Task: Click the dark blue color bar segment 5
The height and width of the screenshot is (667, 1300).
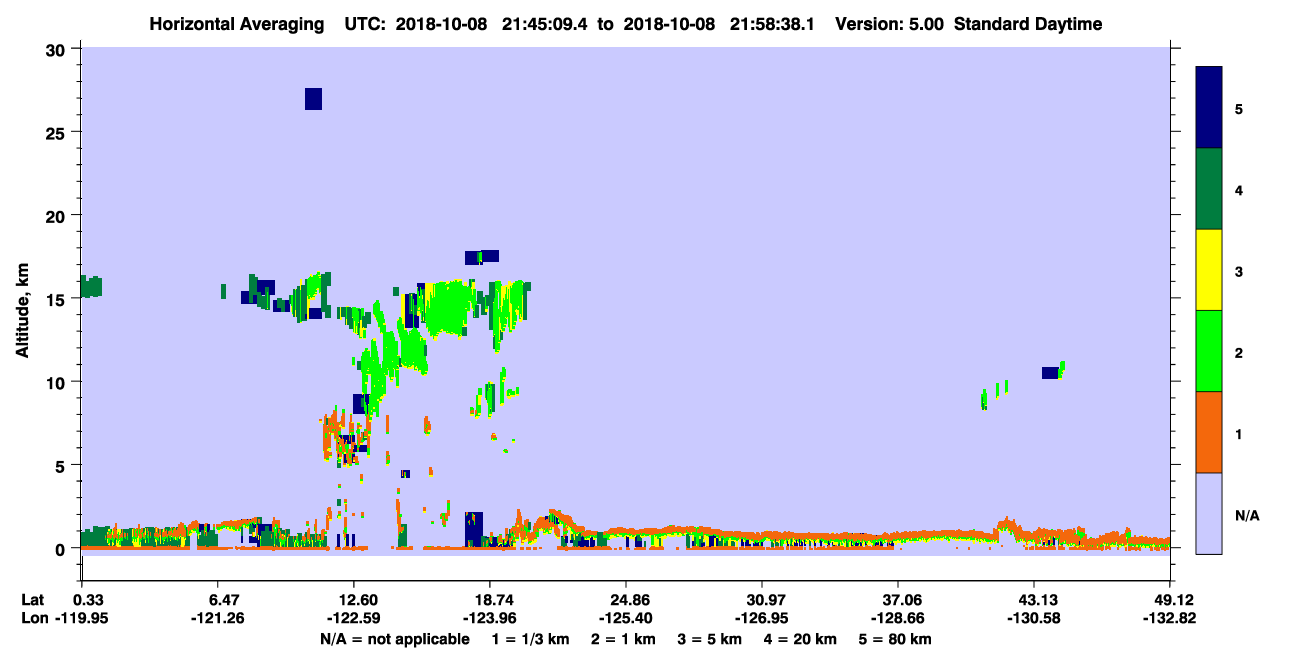Action: [x=1209, y=108]
